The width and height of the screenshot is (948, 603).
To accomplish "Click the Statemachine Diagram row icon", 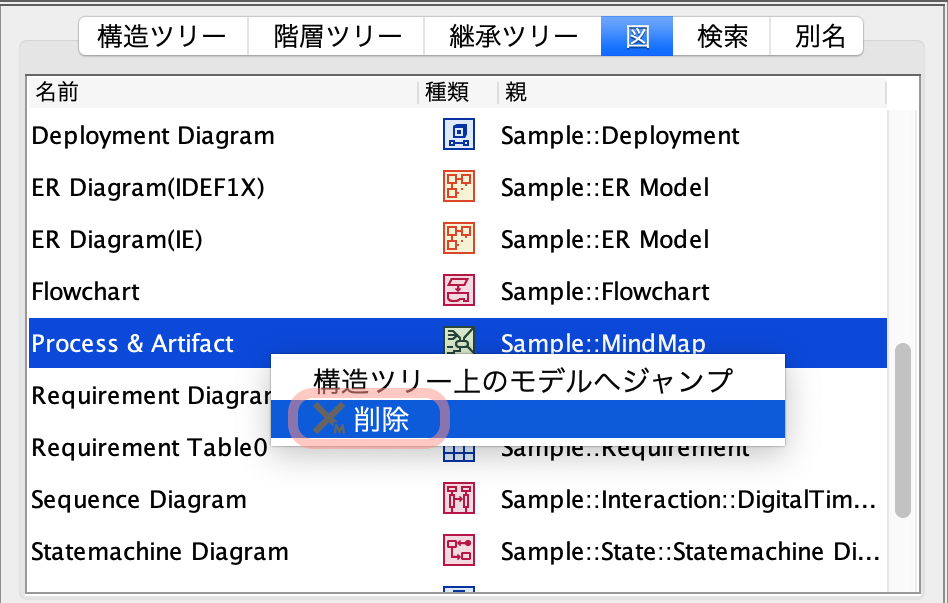I will click(x=459, y=550).
